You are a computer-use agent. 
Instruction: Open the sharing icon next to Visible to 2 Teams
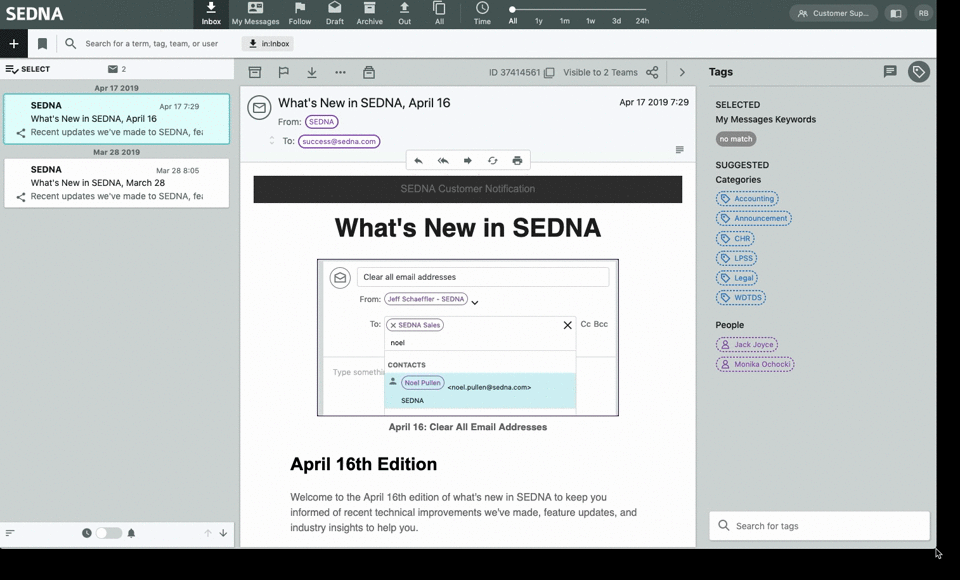(x=652, y=72)
